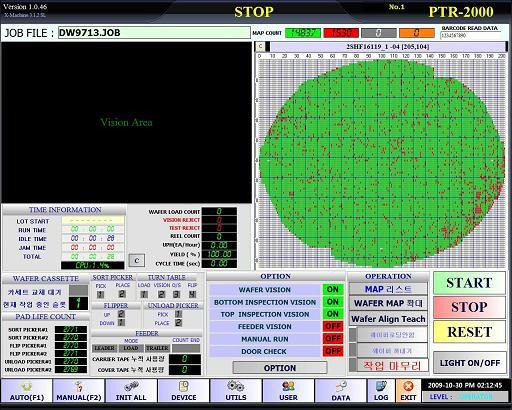This screenshot has height=410, width=512.
Task: Click Unload Picker PICK indicator
Action: 179,314
